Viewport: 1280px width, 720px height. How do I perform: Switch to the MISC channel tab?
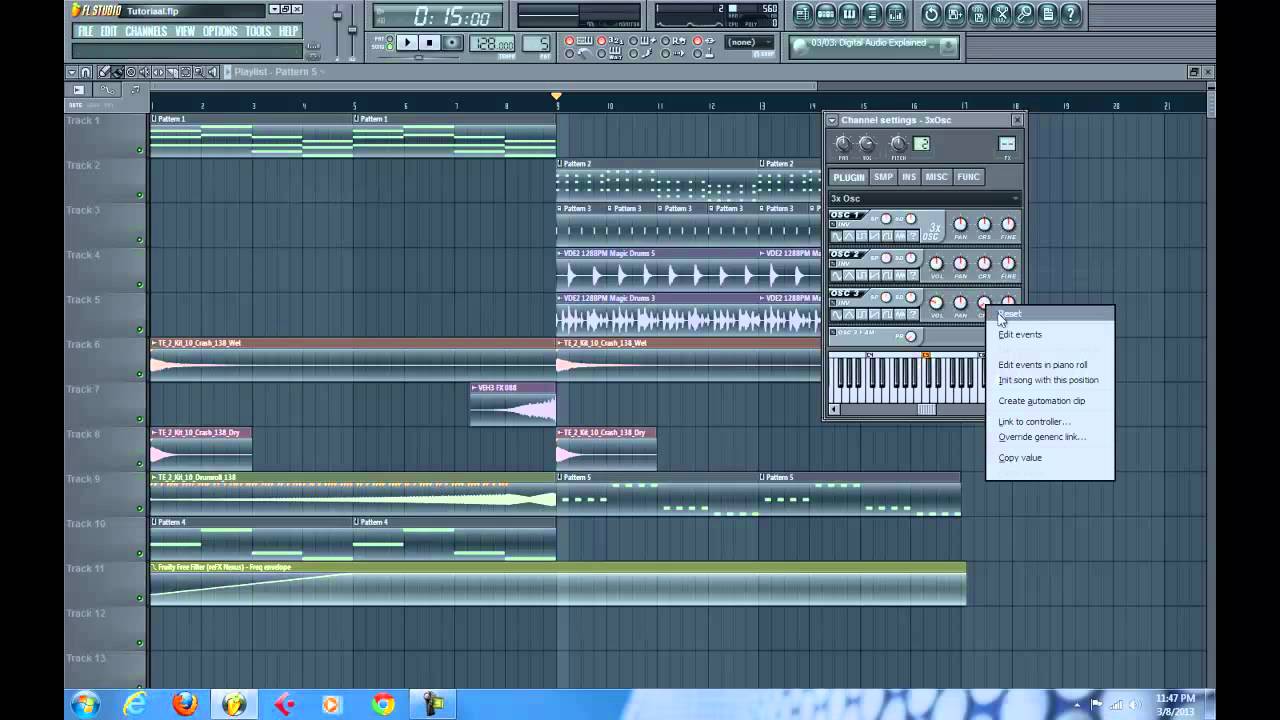click(937, 177)
